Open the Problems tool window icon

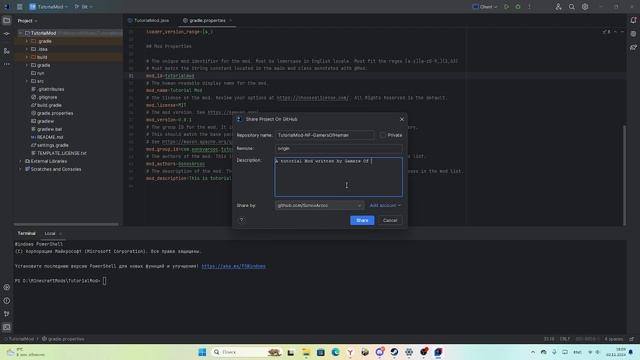point(7,300)
